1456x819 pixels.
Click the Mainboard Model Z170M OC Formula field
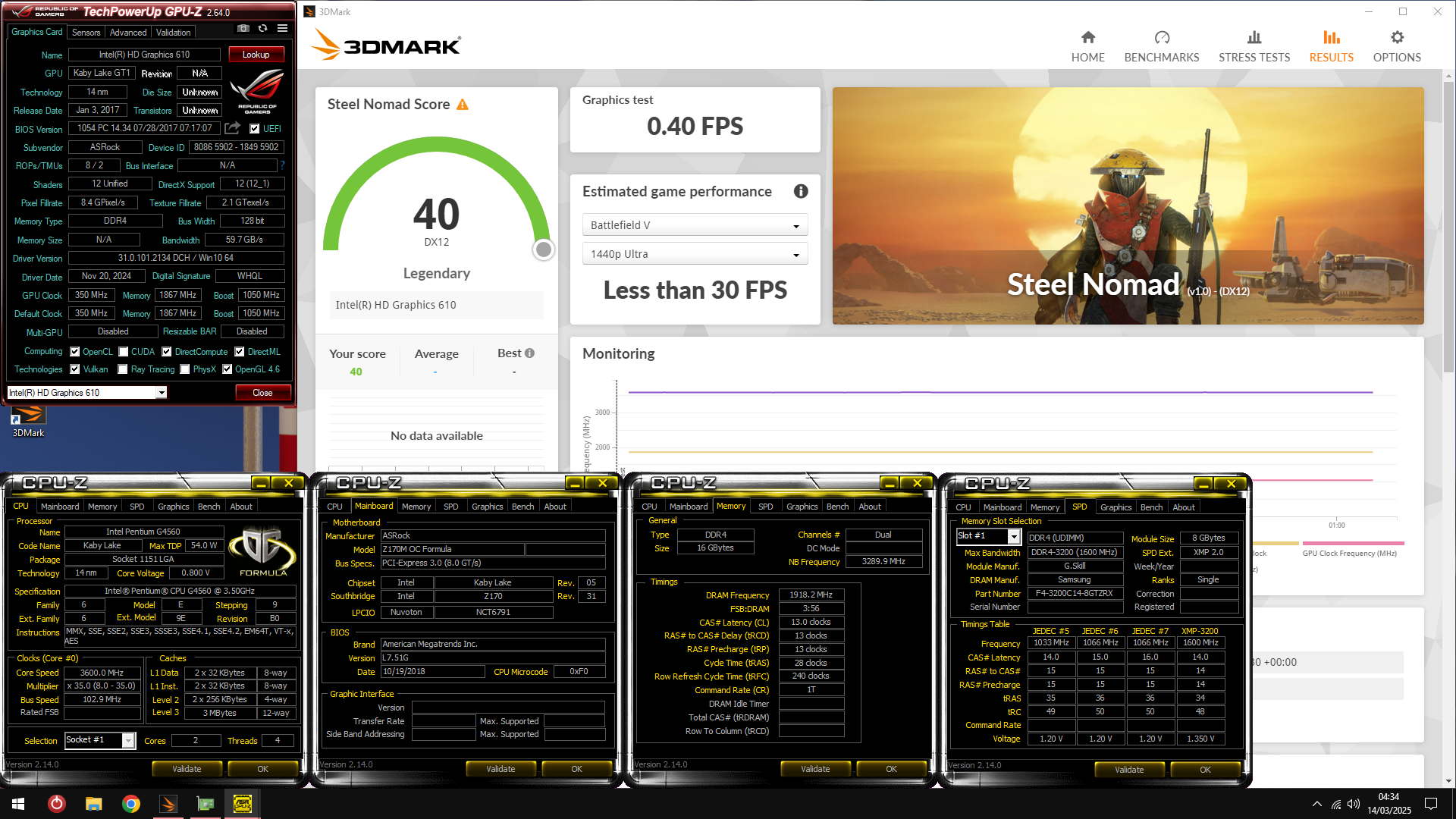click(x=452, y=549)
